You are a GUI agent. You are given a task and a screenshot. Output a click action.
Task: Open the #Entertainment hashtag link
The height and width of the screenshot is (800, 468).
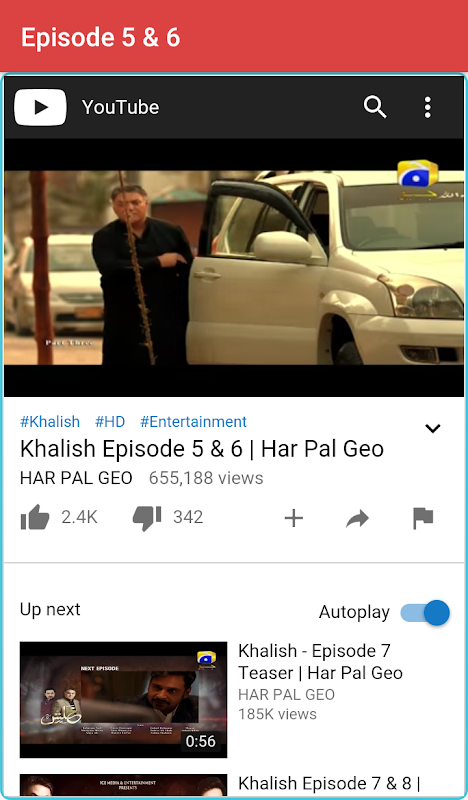pyautogui.click(x=193, y=422)
